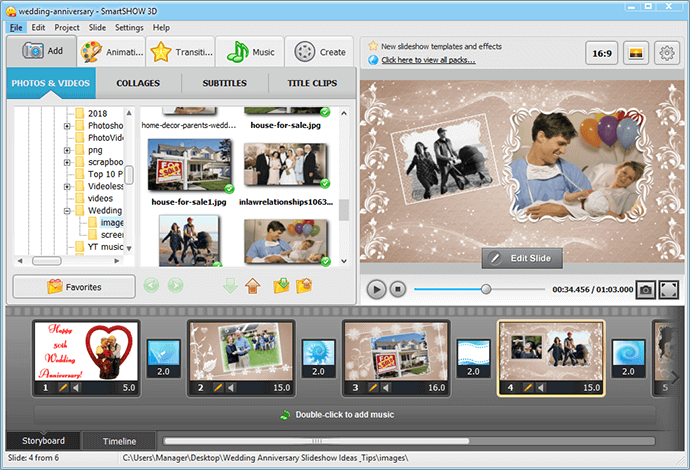Click the folder with orange arrow icon
This screenshot has height=470, width=690.
(304, 286)
